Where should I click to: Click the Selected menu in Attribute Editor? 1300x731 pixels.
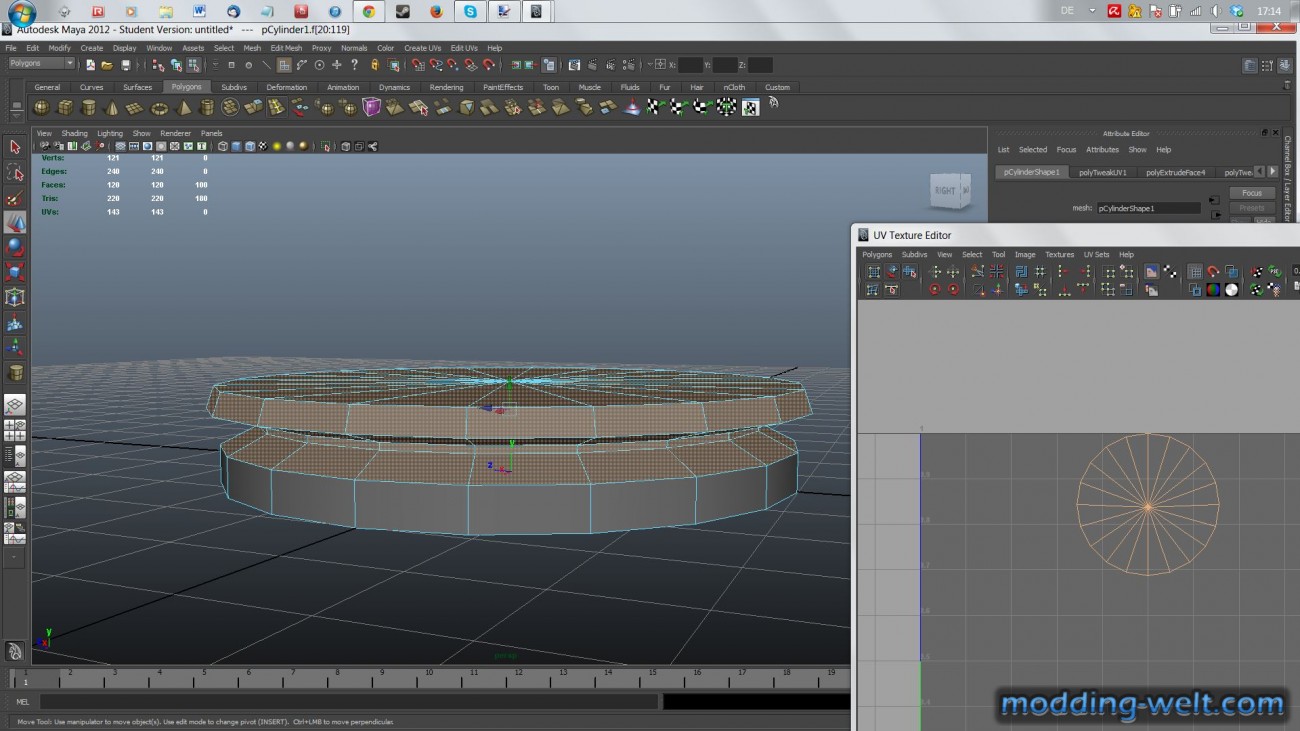1032,150
